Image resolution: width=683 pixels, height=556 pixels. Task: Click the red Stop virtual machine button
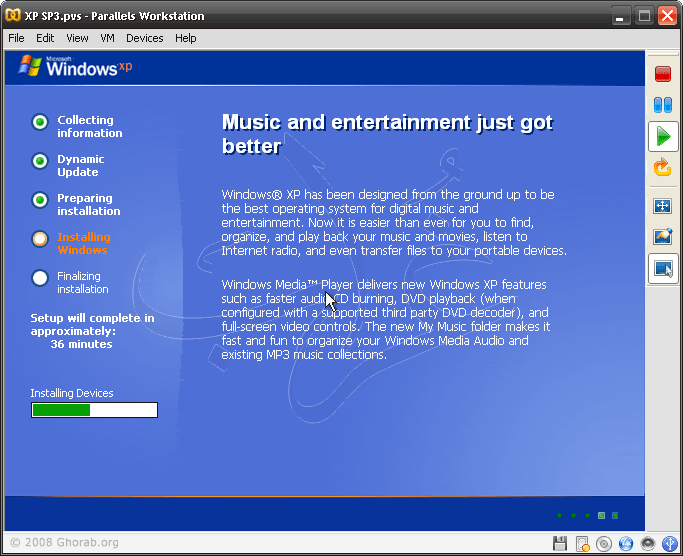tap(663, 74)
